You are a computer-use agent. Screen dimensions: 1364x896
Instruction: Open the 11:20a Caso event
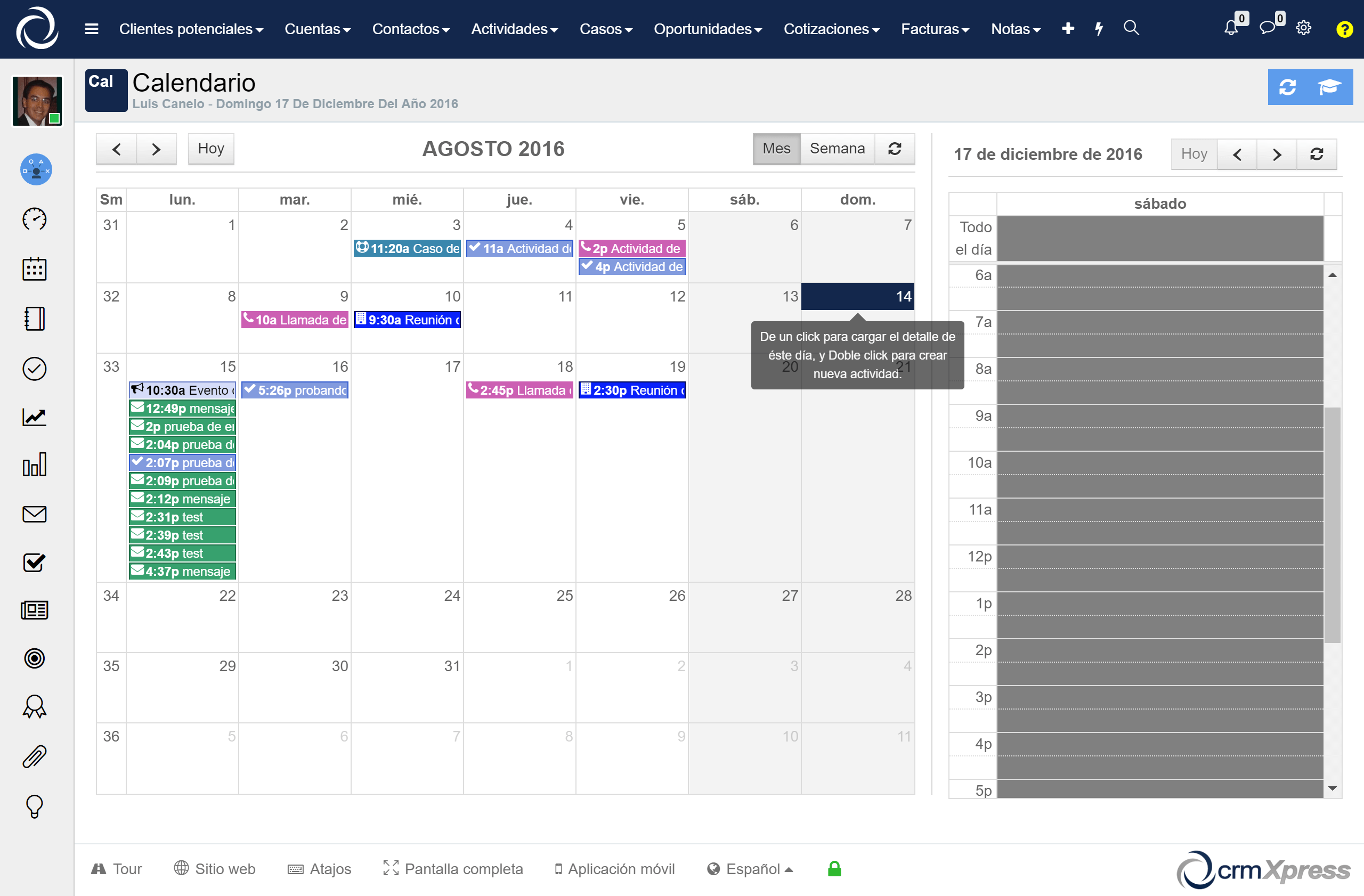coord(408,248)
